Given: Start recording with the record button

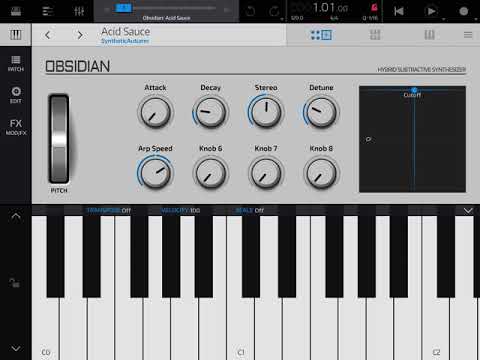Looking at the screenshot, I should [x=464, y=11].
